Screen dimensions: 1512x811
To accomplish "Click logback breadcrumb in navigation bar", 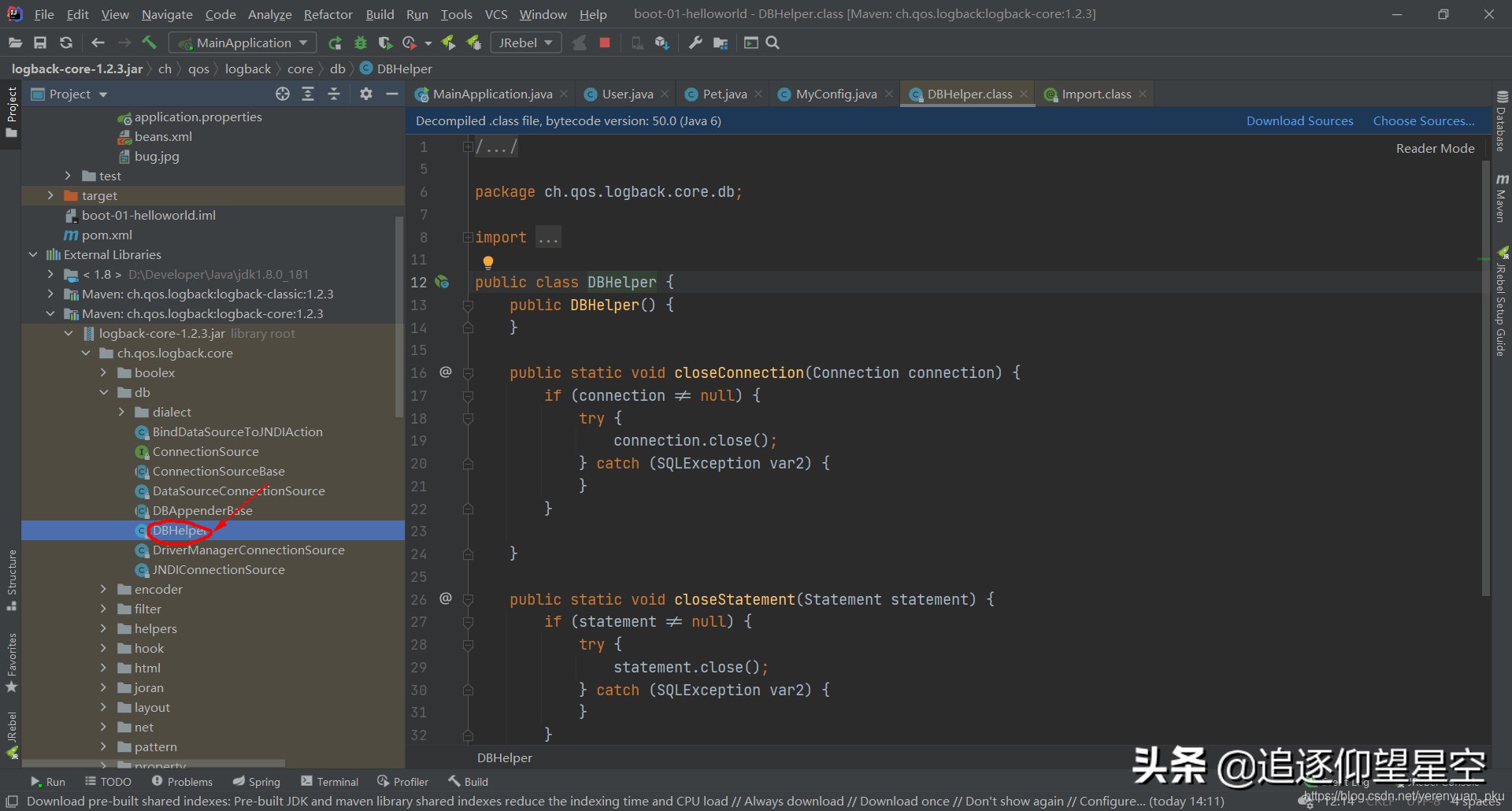I will (x=247, y=69).
